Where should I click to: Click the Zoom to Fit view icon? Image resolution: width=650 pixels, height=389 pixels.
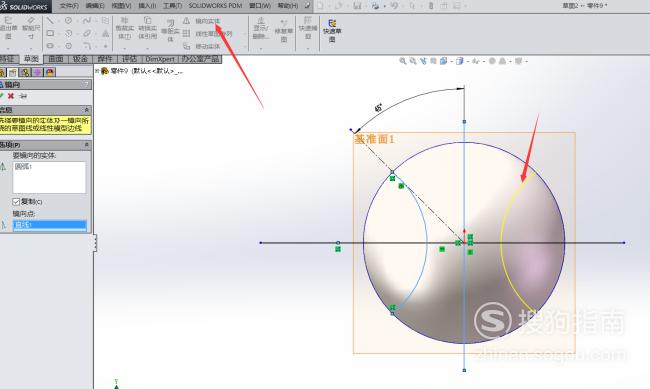click(x=403, y=61)
